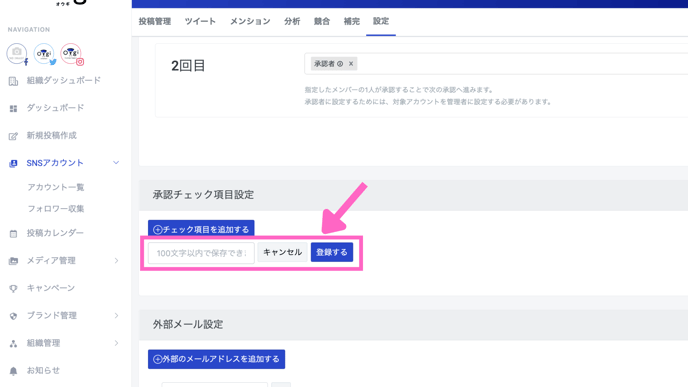Click the お知らせ bell icon

click(13, 371)
